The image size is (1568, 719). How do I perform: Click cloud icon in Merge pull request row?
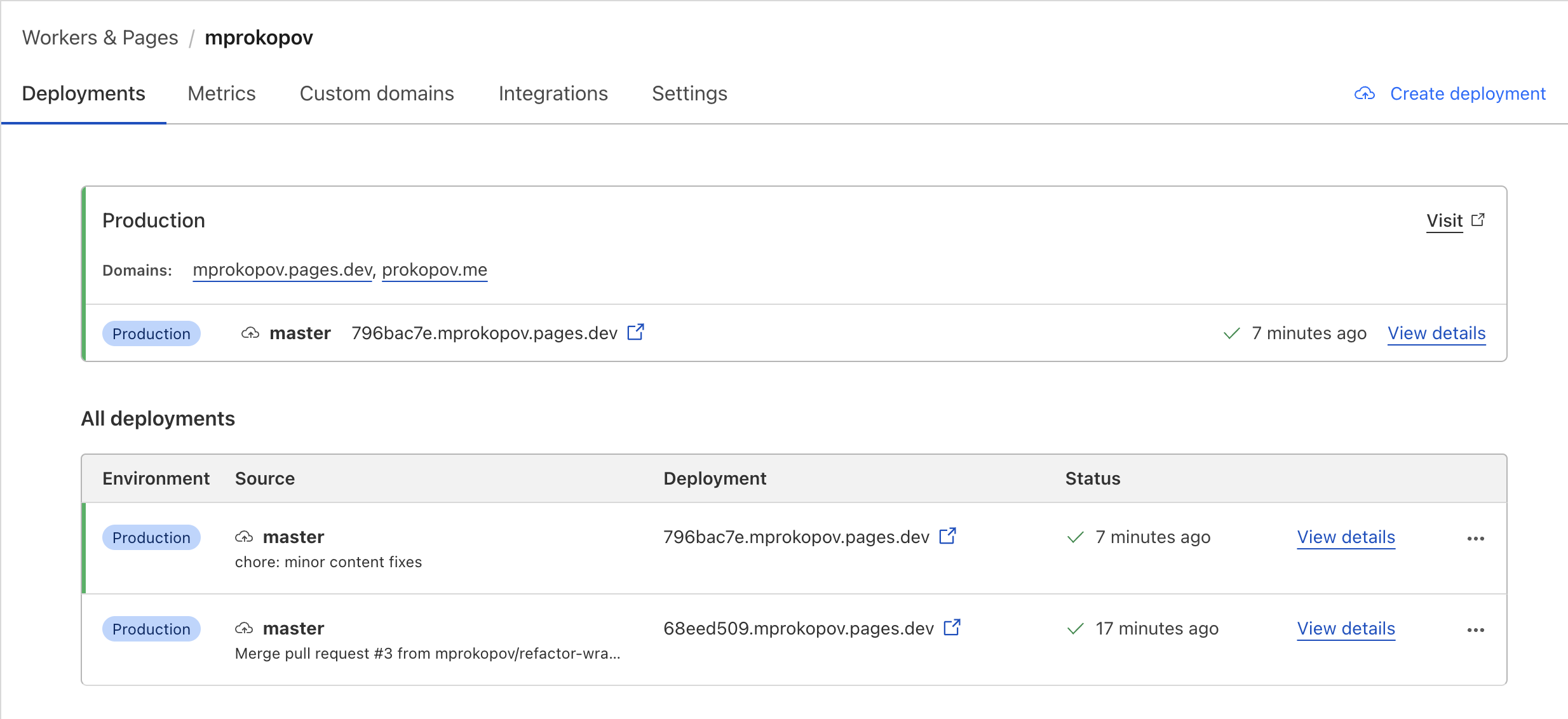244,628
